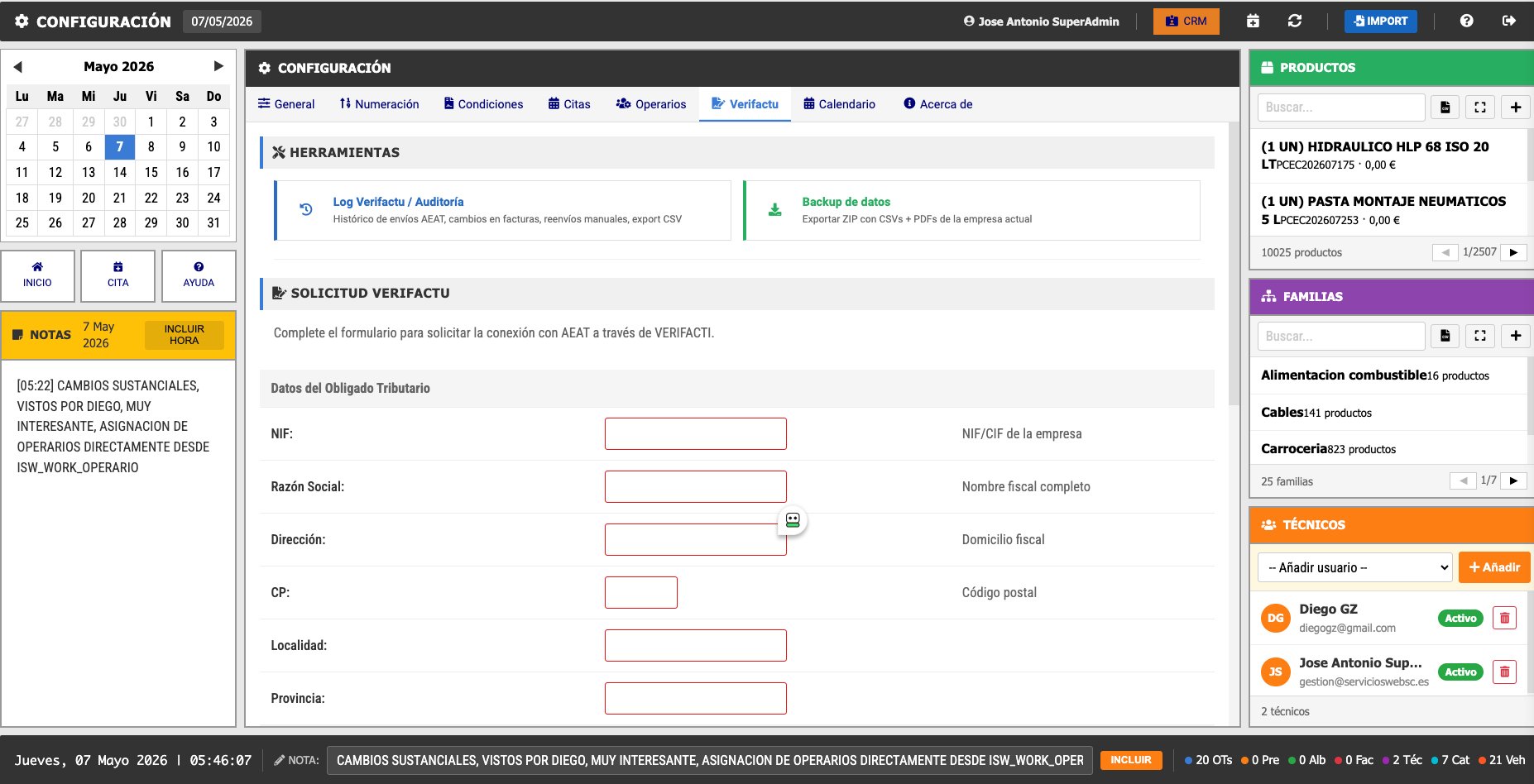Screen dimensions: 1534x784
Task: Go to previous month arrow in calendar
Action: 17,66
